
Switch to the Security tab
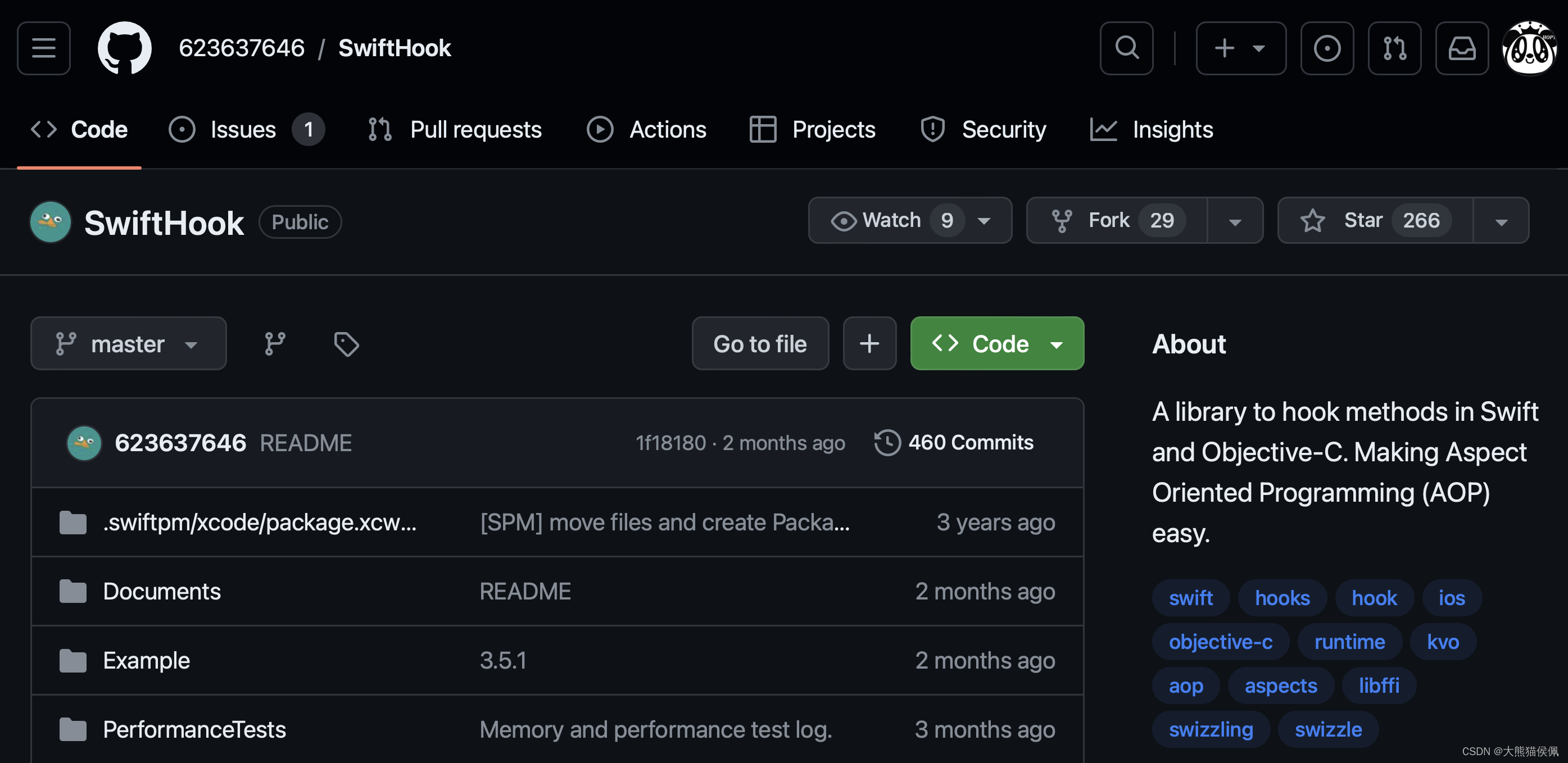click(x=983, y=130)
